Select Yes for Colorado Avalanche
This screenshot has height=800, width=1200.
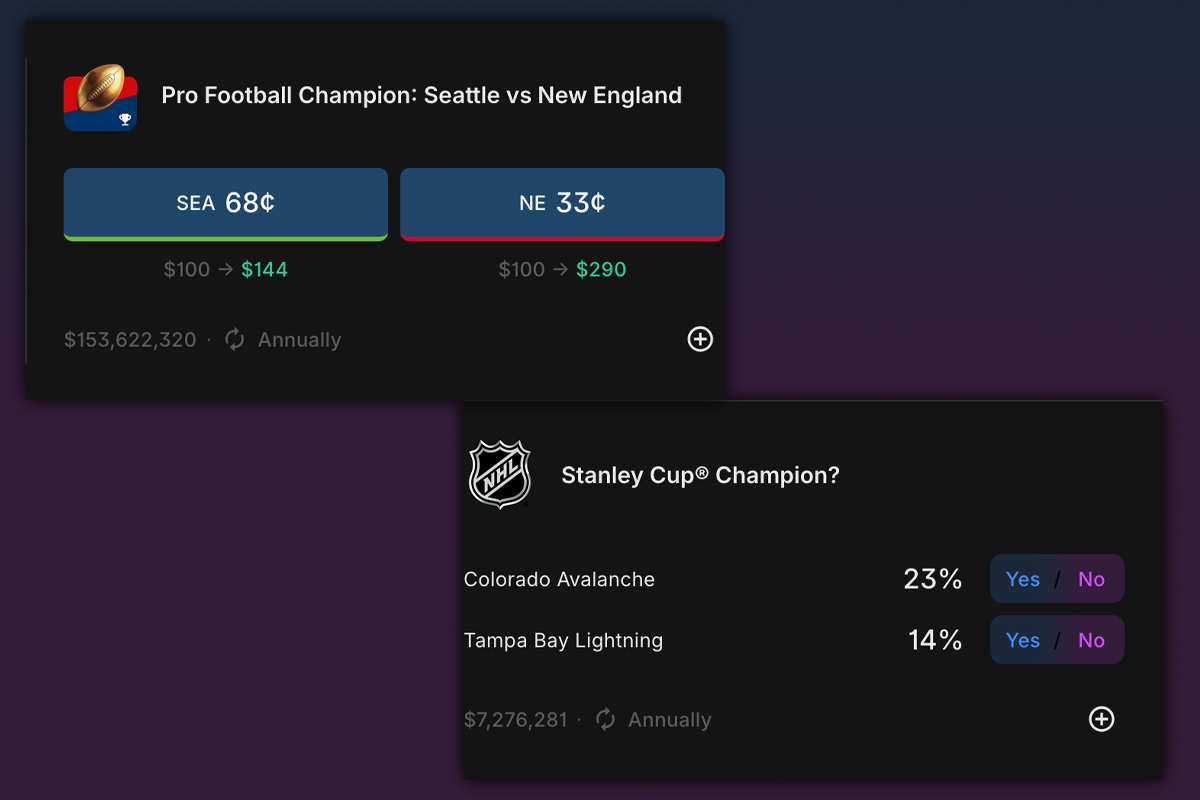coord(1023,578)
